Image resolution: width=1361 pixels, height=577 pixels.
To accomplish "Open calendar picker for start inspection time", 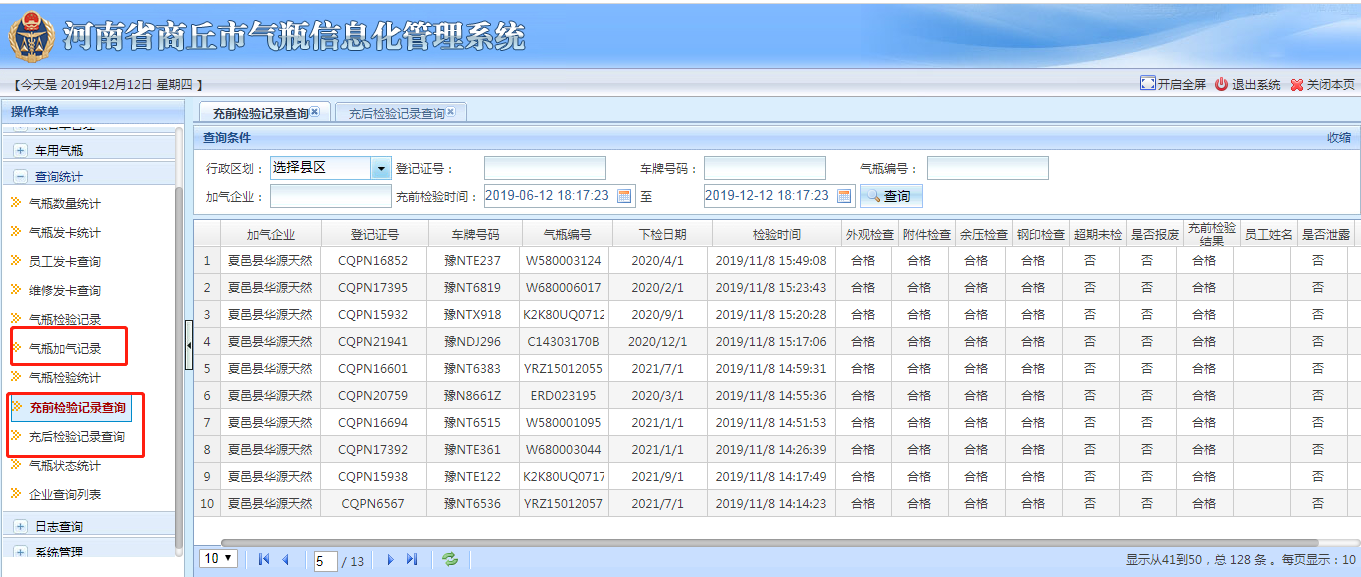I will coord(625,196).
